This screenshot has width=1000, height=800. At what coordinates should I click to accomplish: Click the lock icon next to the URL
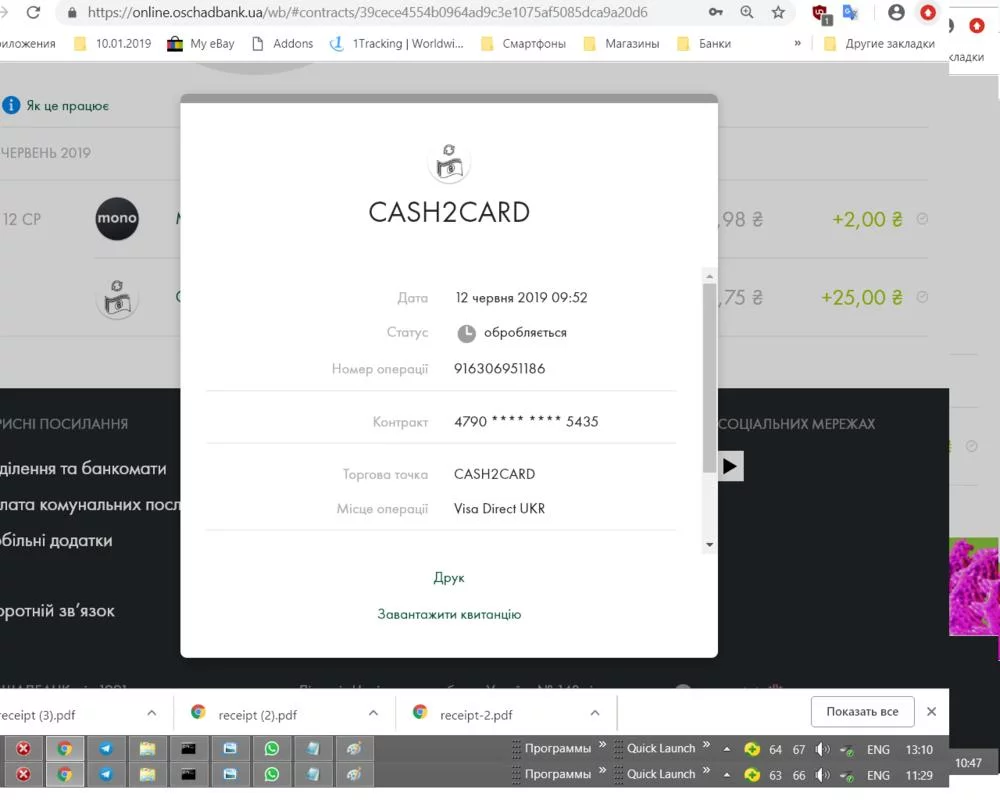click(x=72, y=12)
